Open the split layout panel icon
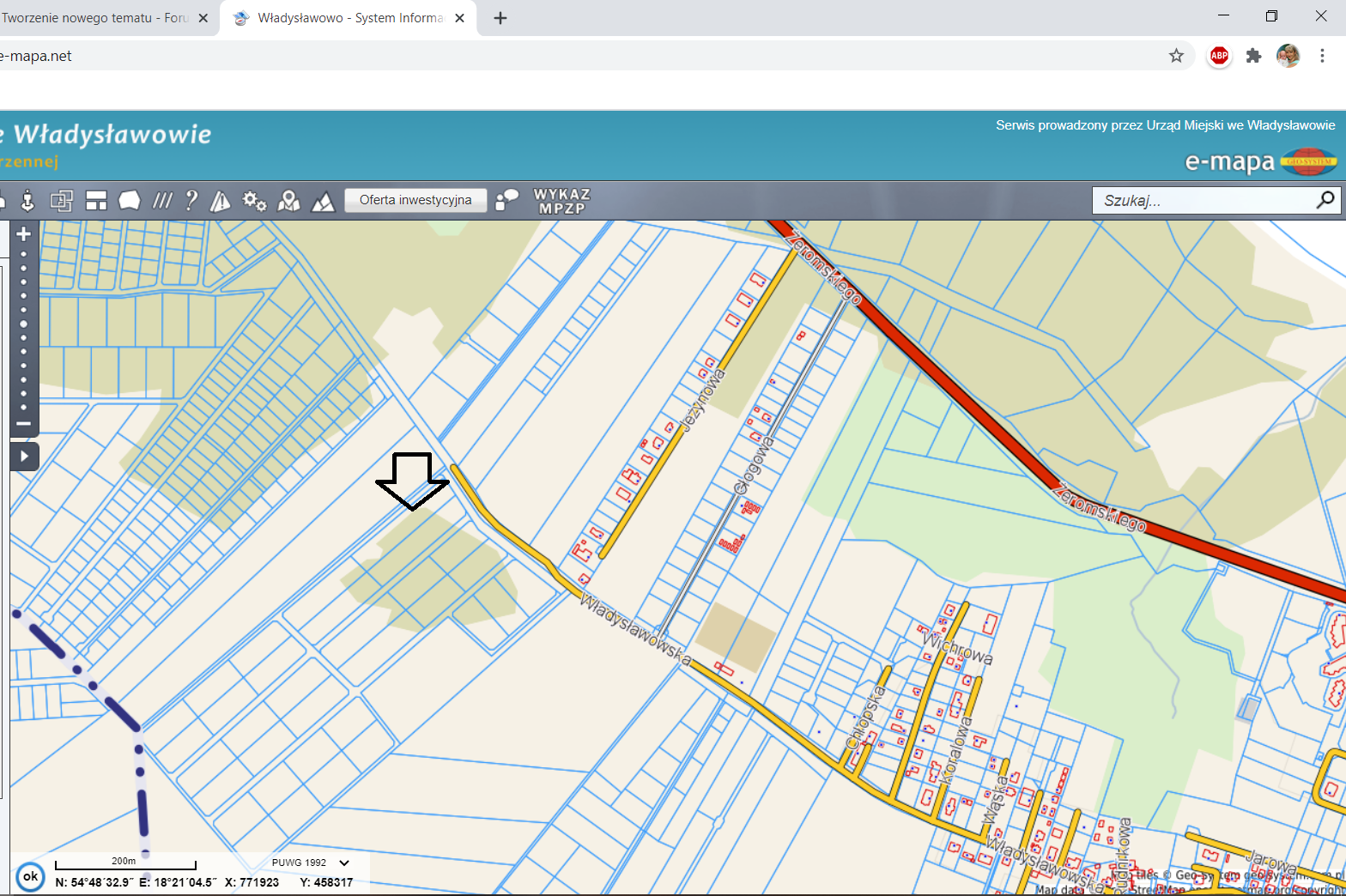 tap(96, 201)
